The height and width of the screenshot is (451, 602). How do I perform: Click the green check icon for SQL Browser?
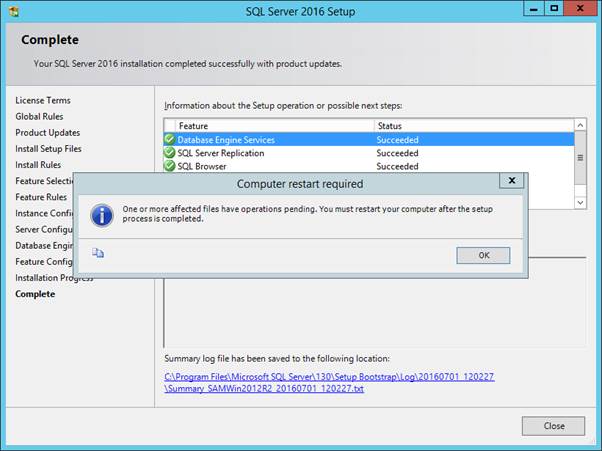(x=169, y=166)
